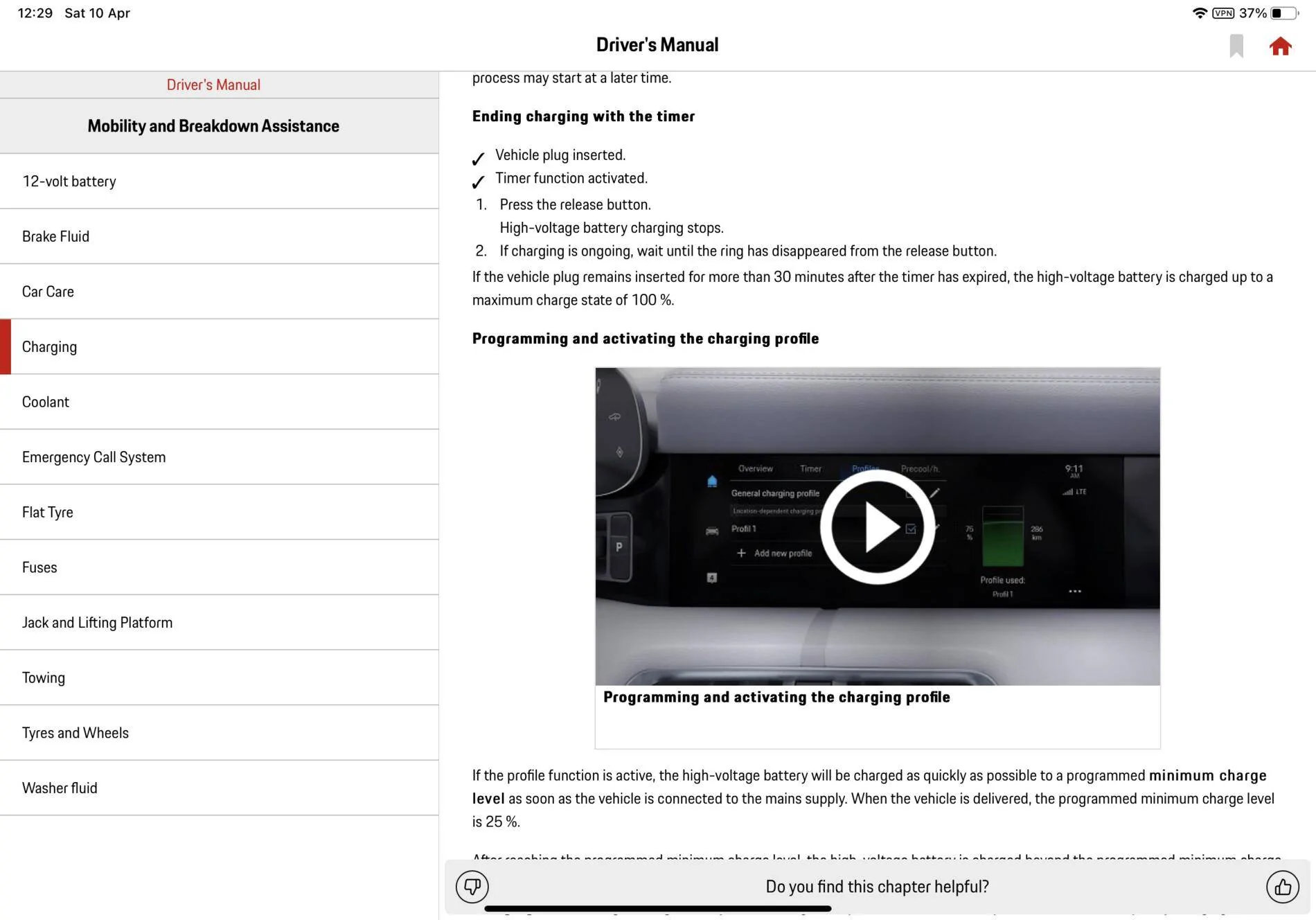Open the Brake Fluid chapter
The height and width of the screenshot is (920, 1316).
(x=219, y=236)
